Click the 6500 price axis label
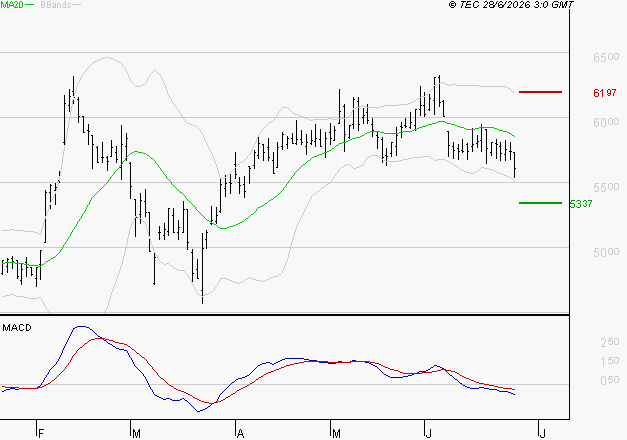This screenshot has height=440, width=627. click(606, 57)
